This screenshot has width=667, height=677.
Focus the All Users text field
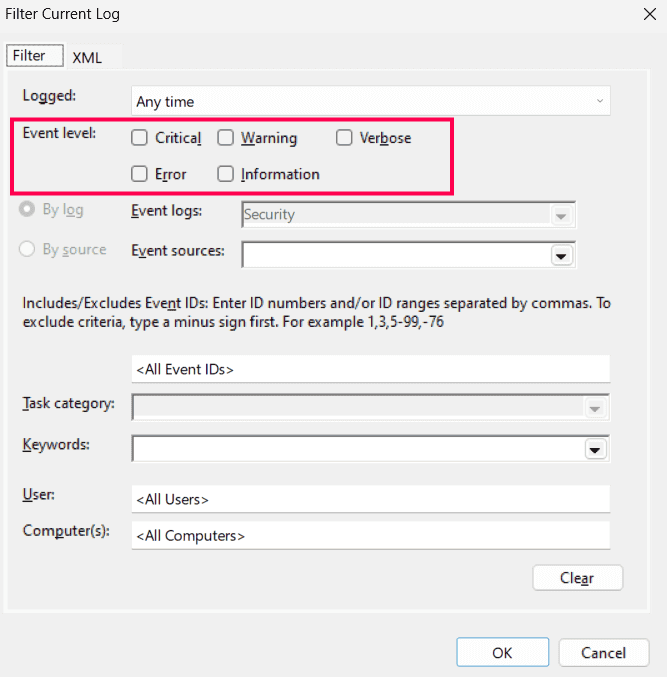371,499
